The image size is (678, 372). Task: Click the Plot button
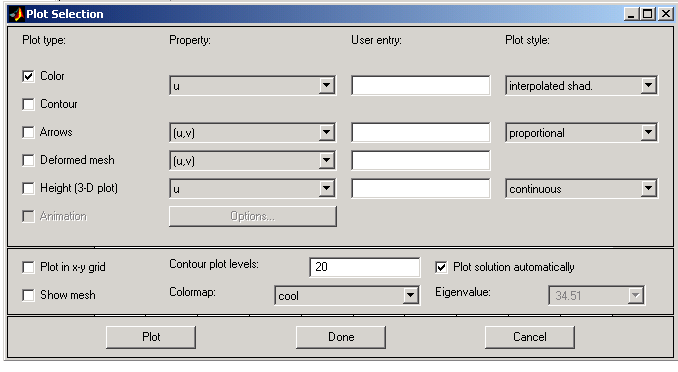151,337
